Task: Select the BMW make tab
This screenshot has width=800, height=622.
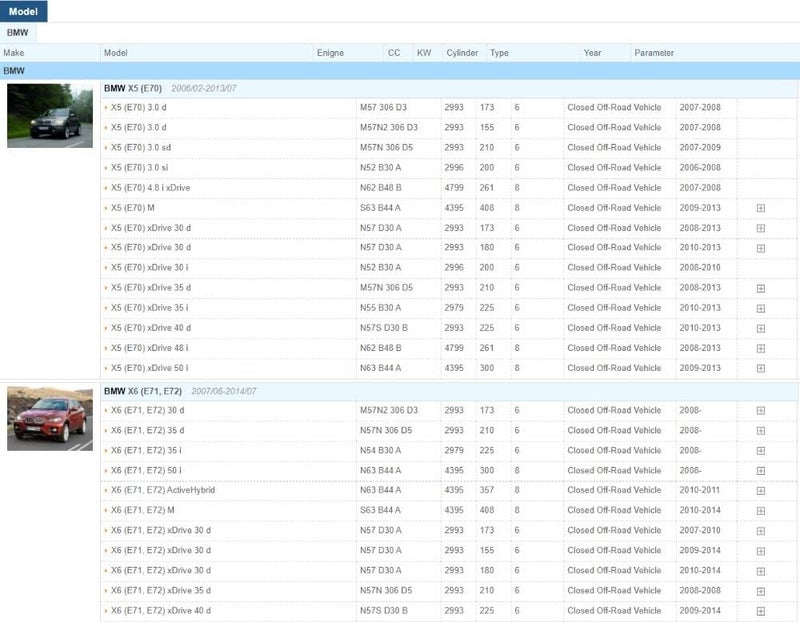Action: click(18, 33)
